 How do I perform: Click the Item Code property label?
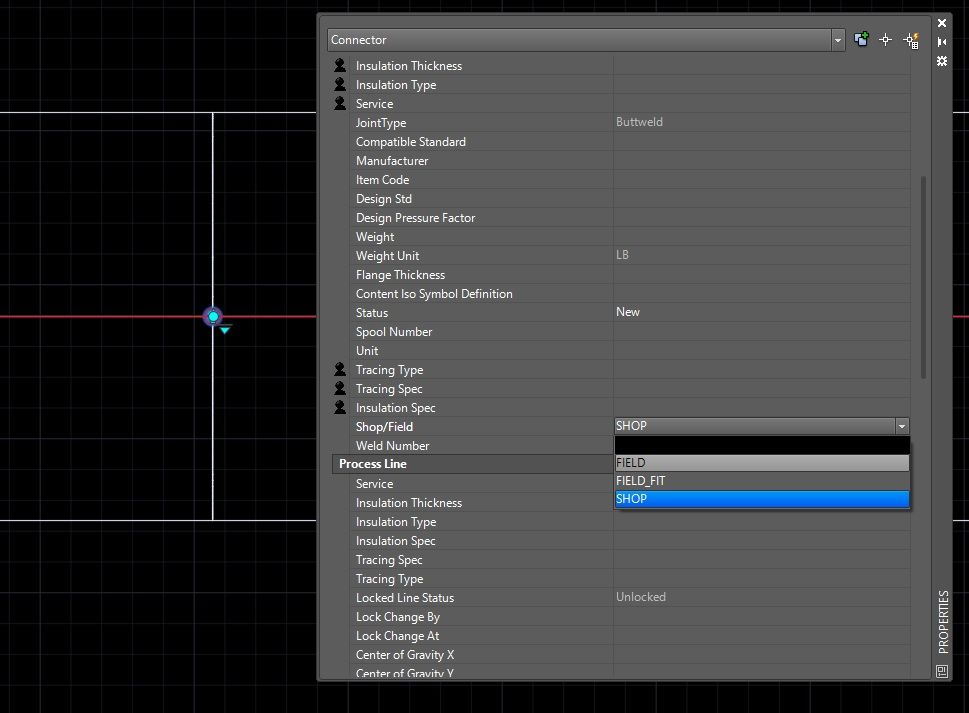point(383,180)
